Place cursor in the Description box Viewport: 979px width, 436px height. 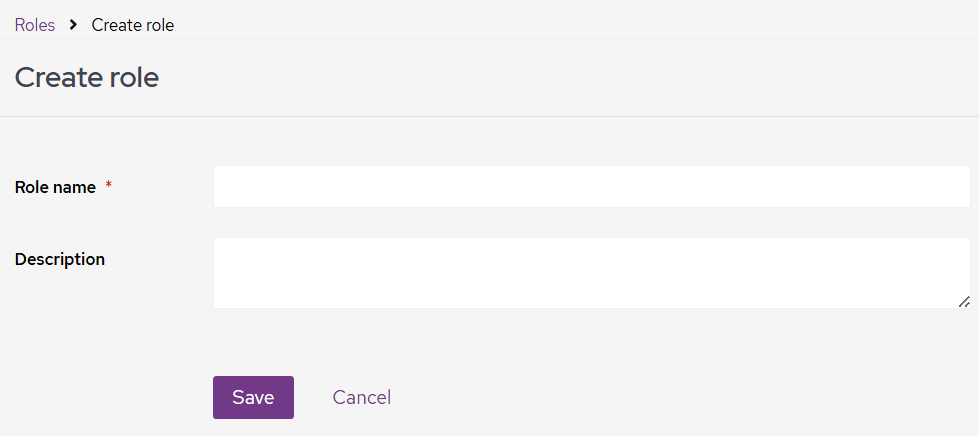click(x=591, y=272)
